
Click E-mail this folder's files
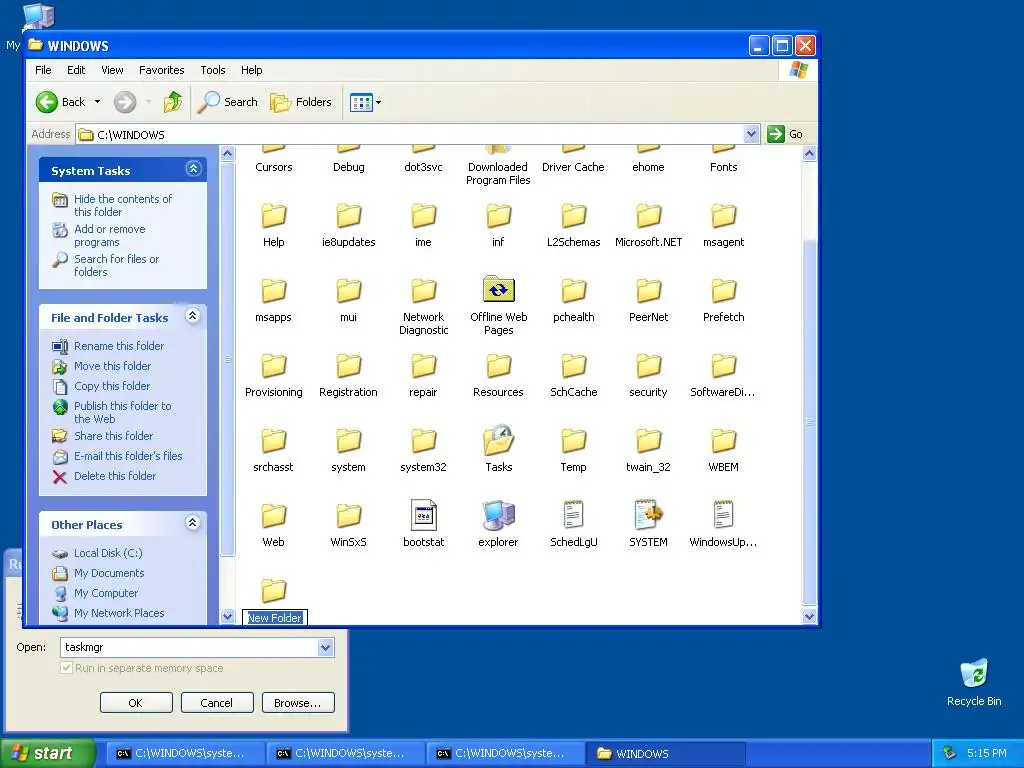[x=128, y=456]
